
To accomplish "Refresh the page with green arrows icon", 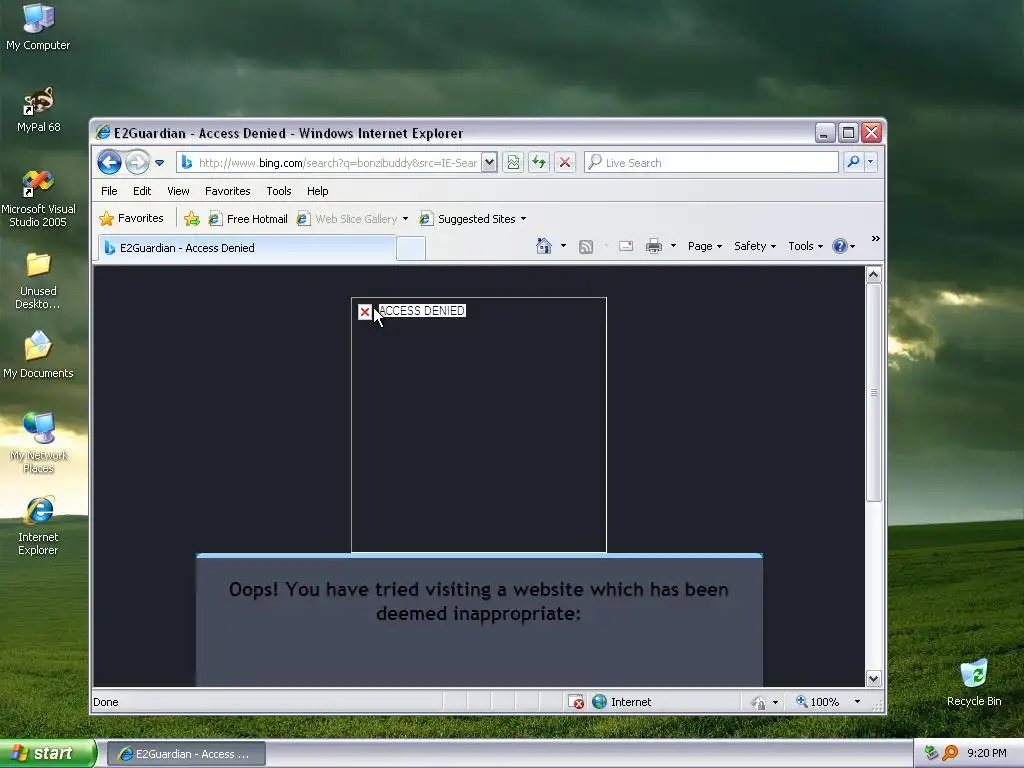I will click(x=539, y=162).
